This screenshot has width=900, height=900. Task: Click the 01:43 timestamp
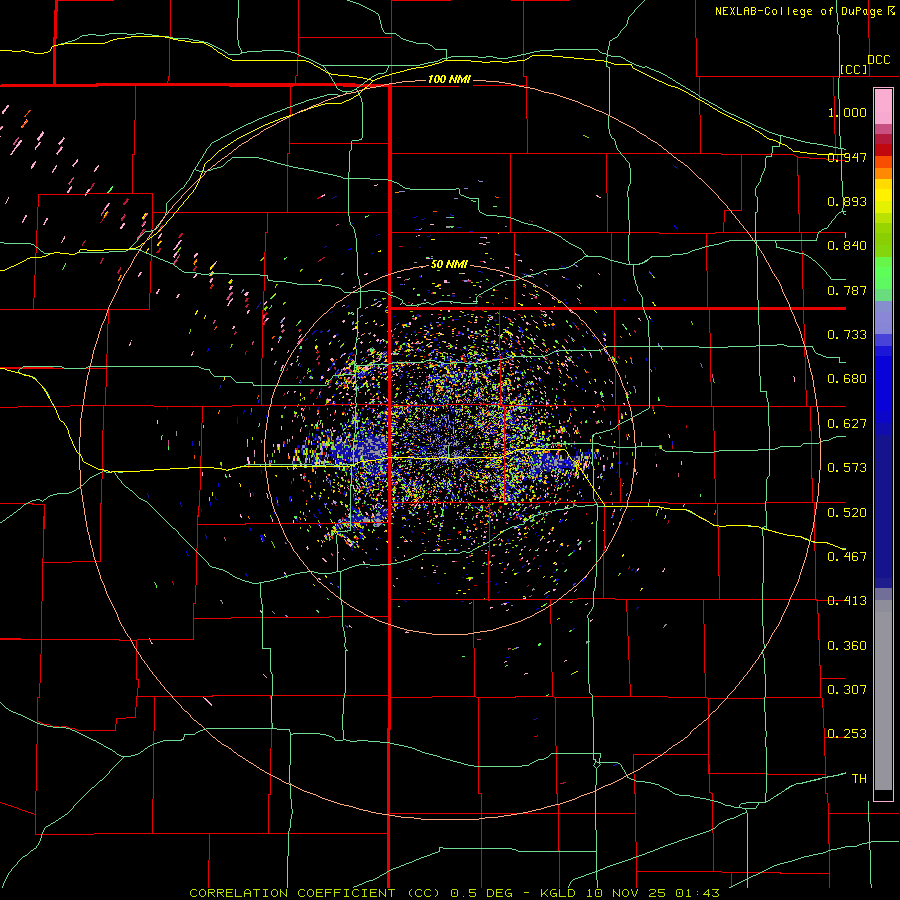(697, 893)
